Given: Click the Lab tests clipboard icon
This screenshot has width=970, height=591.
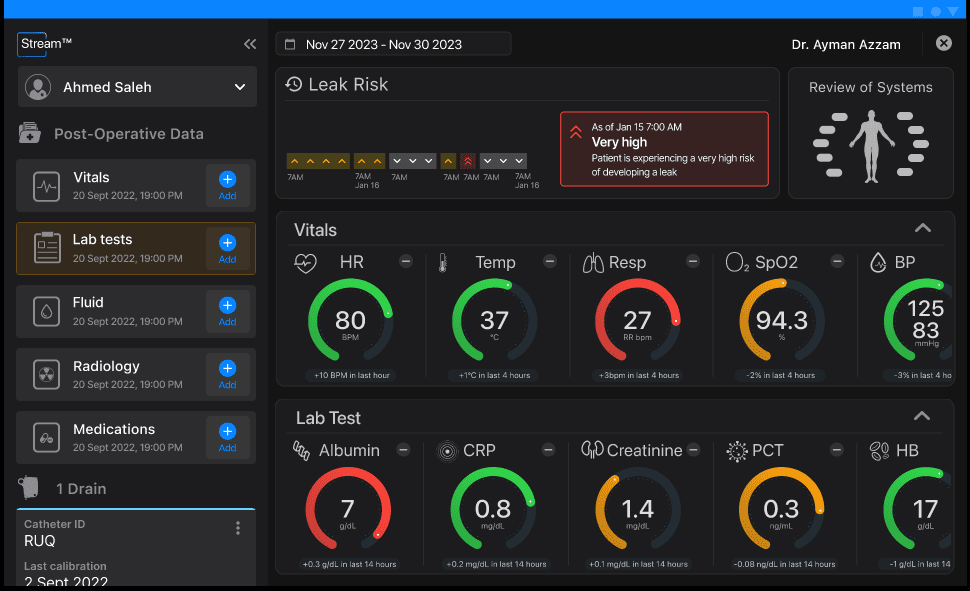Looking at the screenshot, I should (x=47, y=248).
